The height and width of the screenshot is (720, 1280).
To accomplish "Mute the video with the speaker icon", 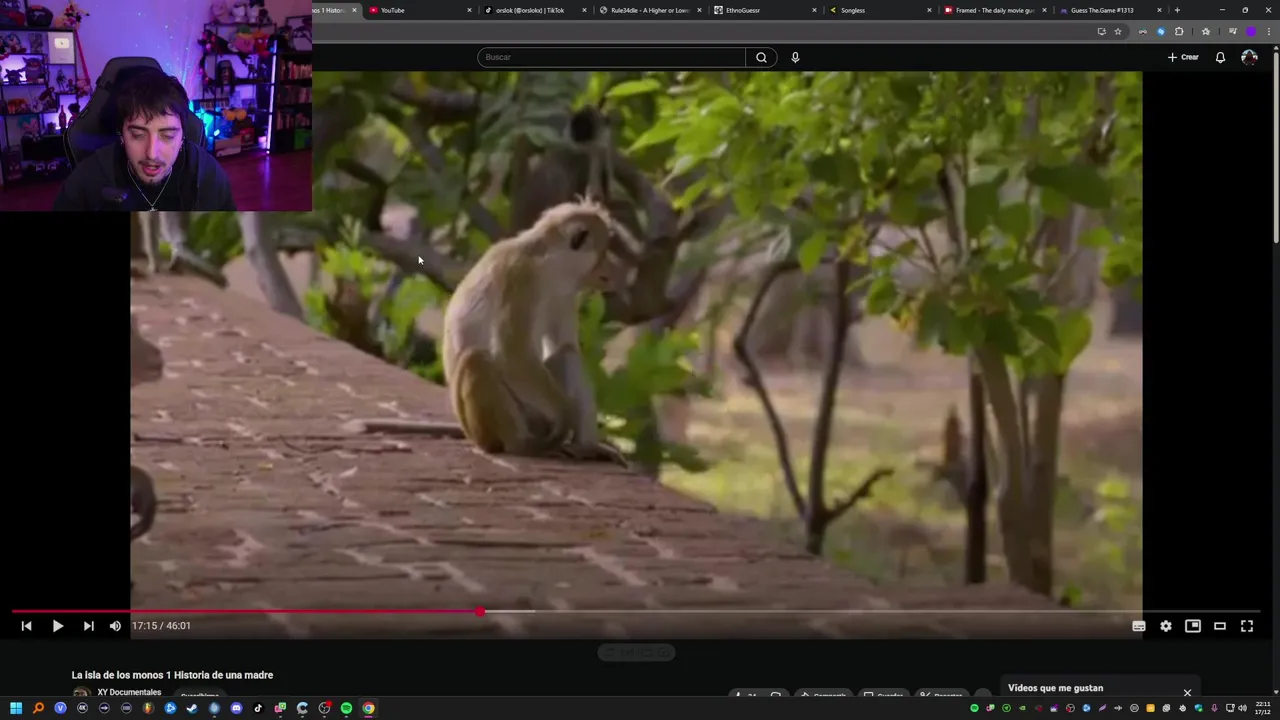I will point(115,626).
